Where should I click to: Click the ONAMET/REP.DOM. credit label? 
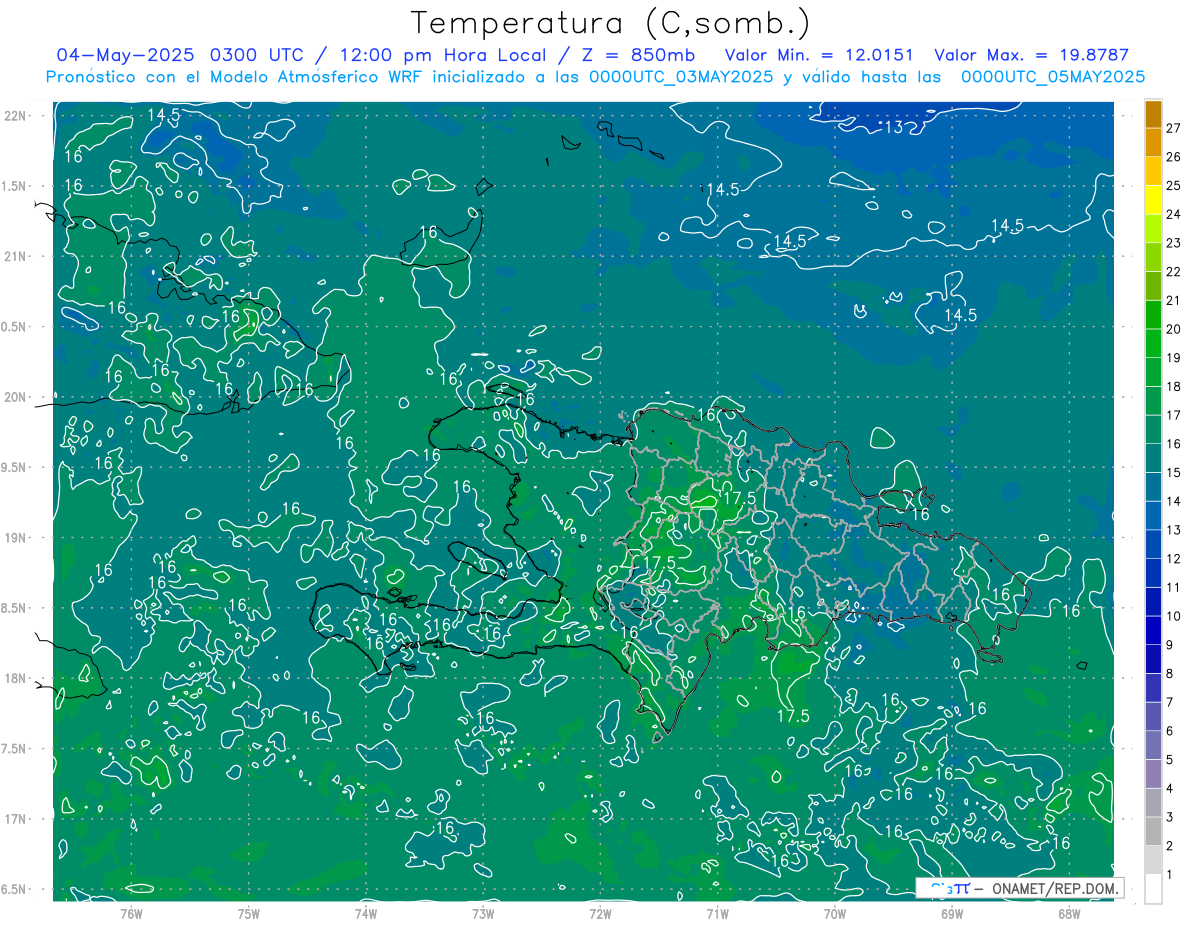[1054, 888]
